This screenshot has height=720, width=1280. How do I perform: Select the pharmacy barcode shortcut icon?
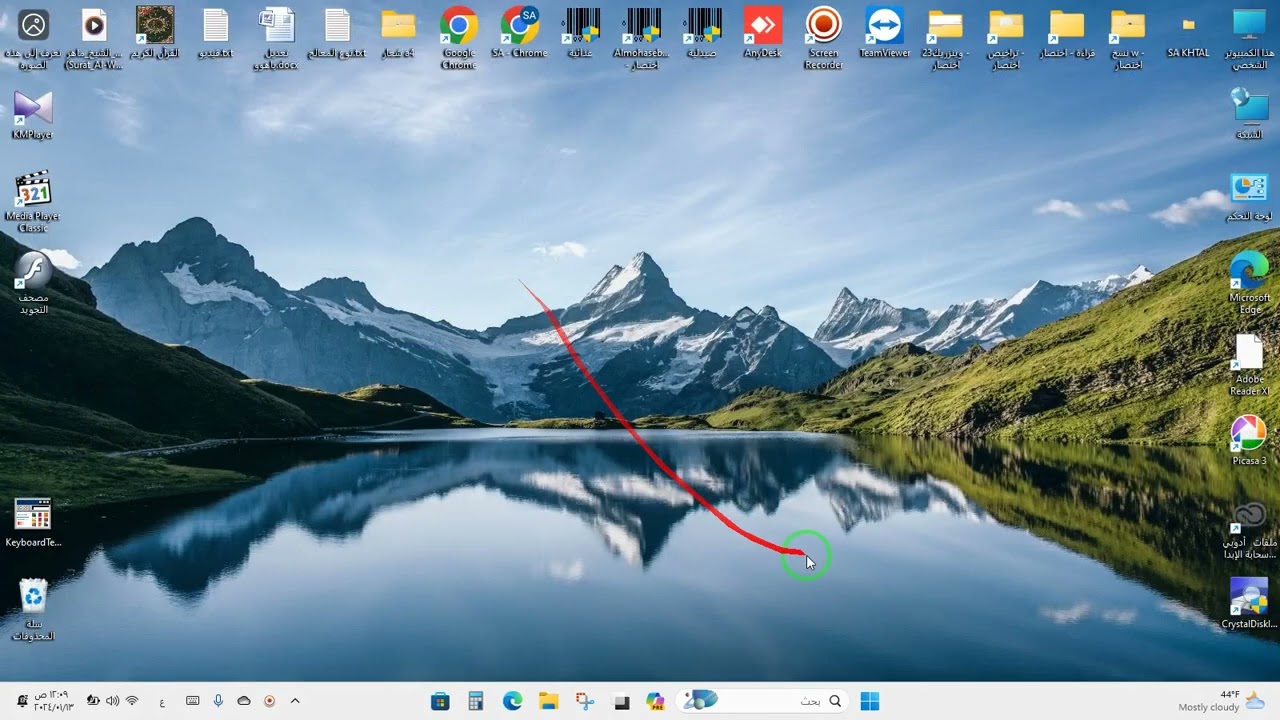pos(702,33)
